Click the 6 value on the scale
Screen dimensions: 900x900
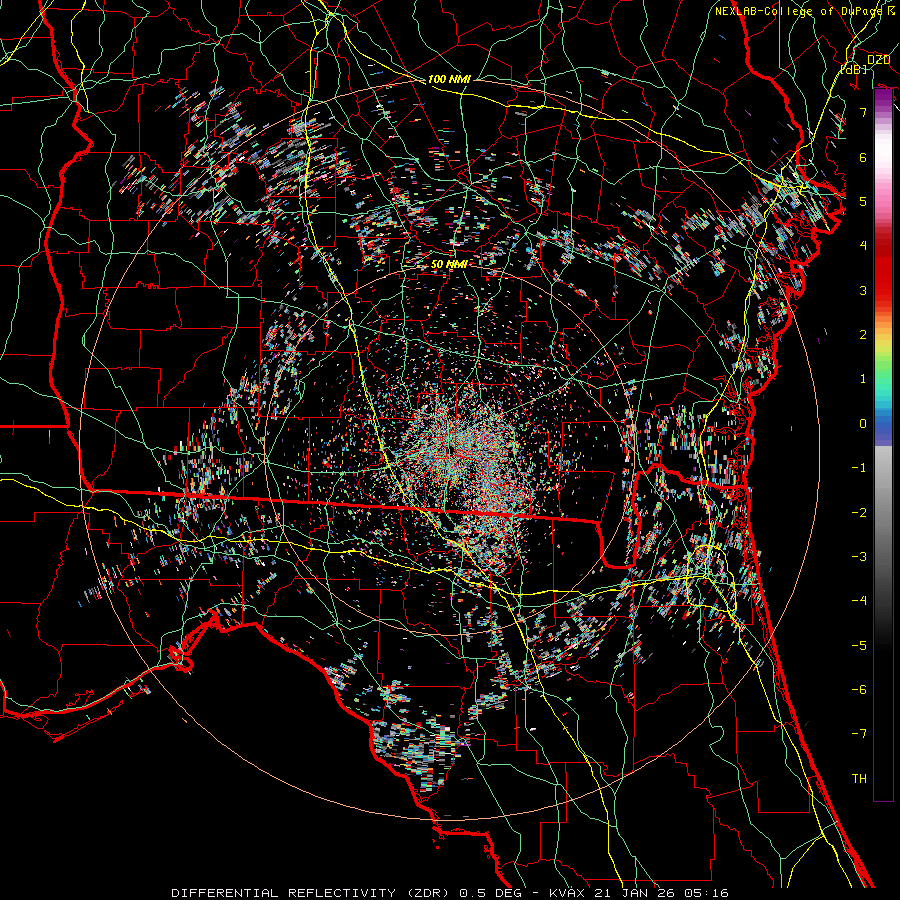[x=863, y=157]
